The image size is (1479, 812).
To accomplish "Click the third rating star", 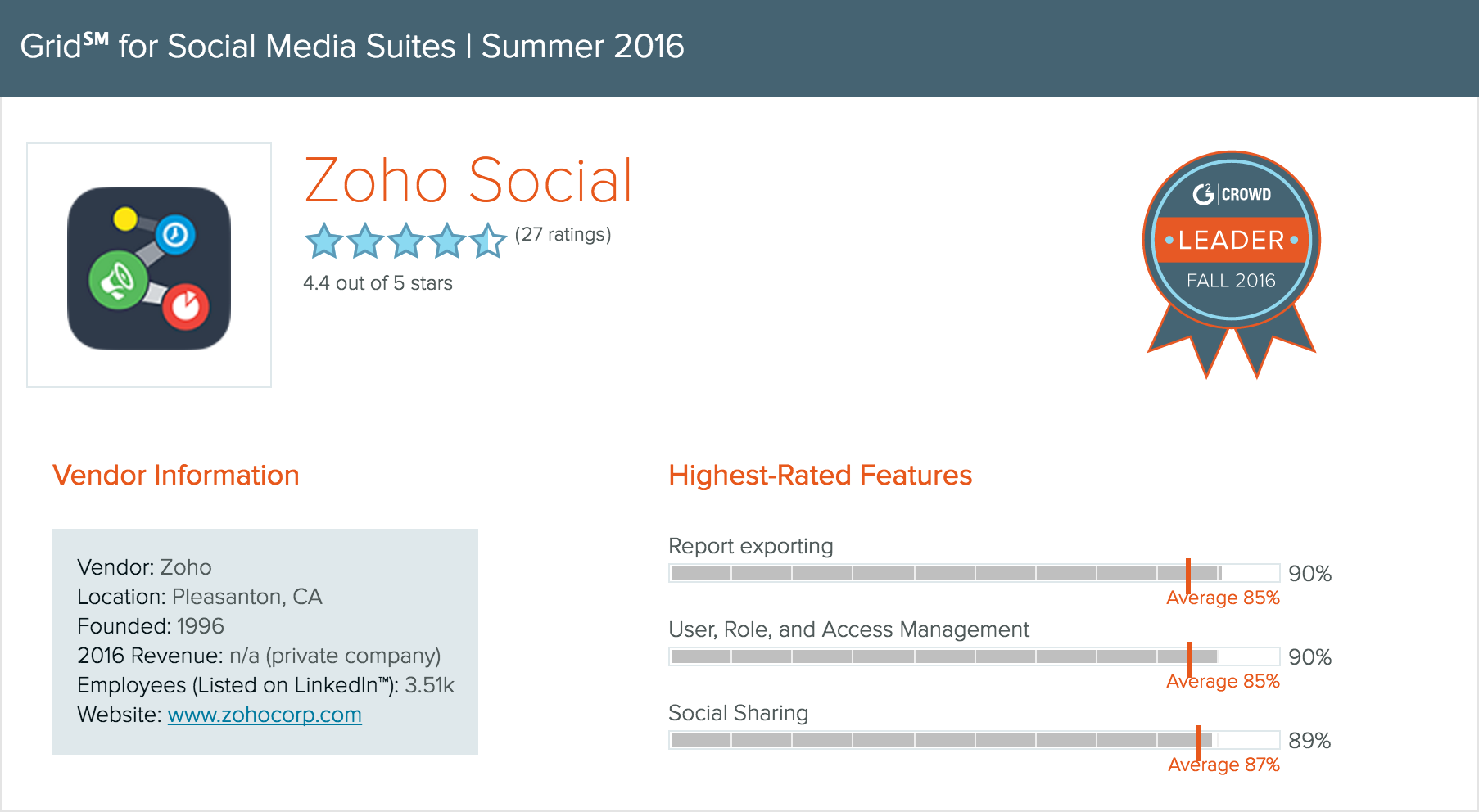I will [406, 241].
